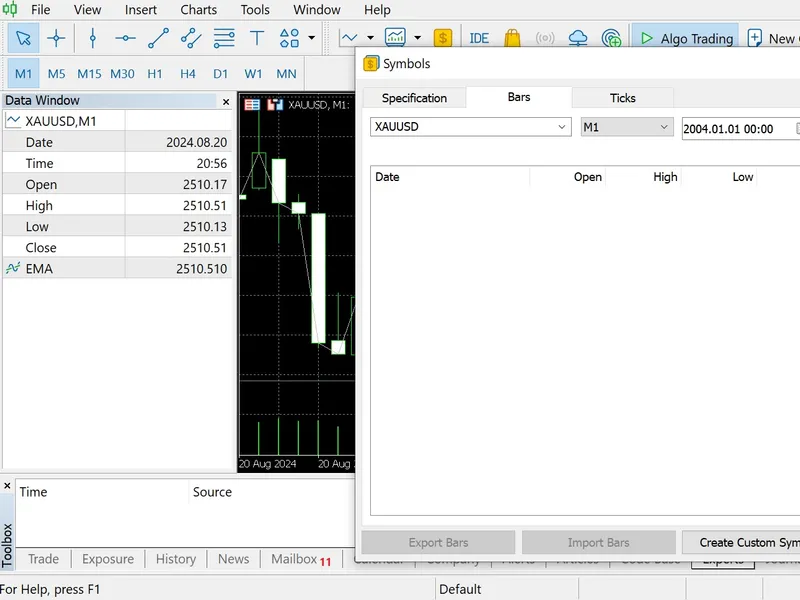The image size is (800, 600).
Task: Open the News tab in Toolbox
Action: [234, 559]
